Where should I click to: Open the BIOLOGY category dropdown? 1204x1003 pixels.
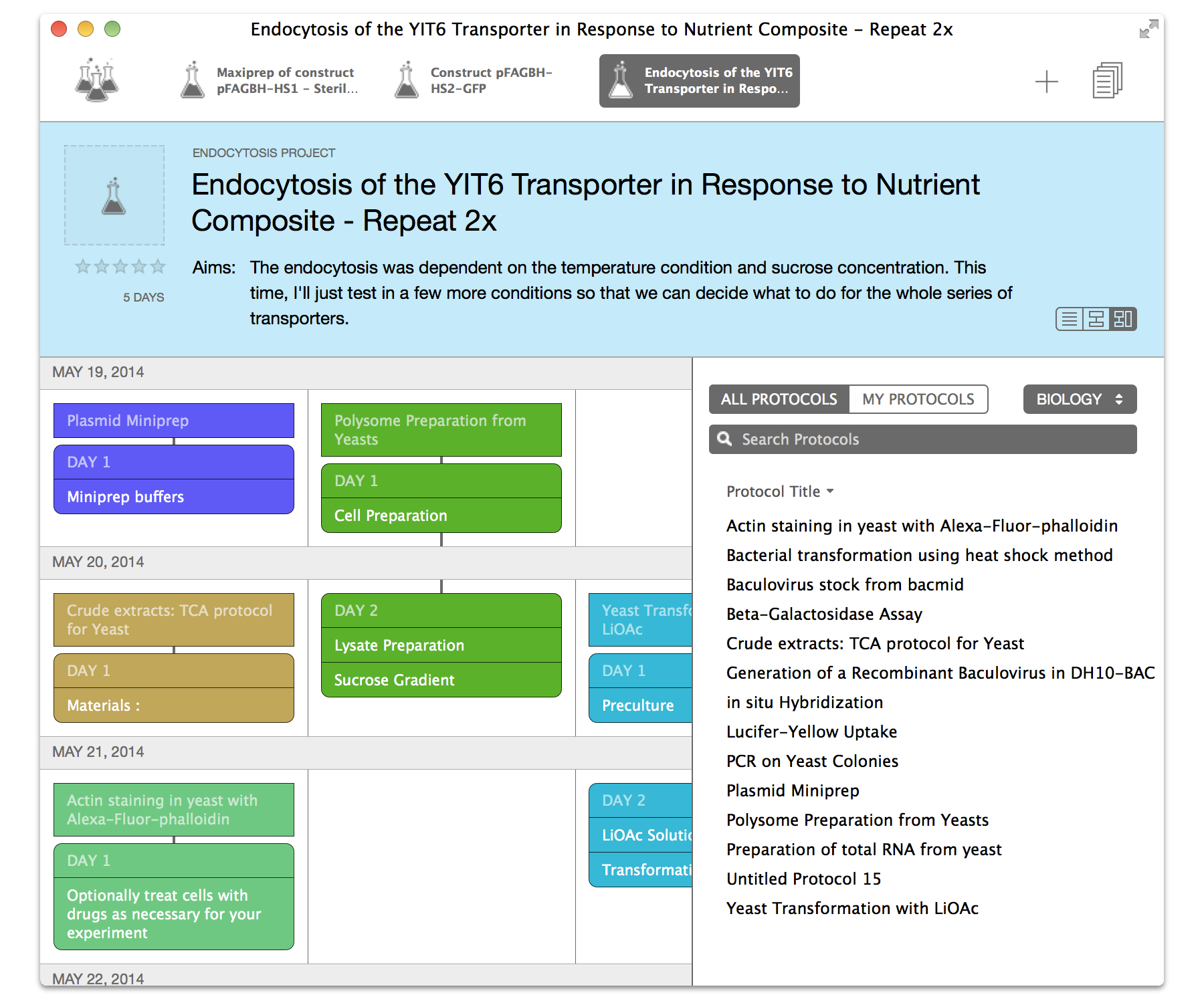[x=1080, y=399]
